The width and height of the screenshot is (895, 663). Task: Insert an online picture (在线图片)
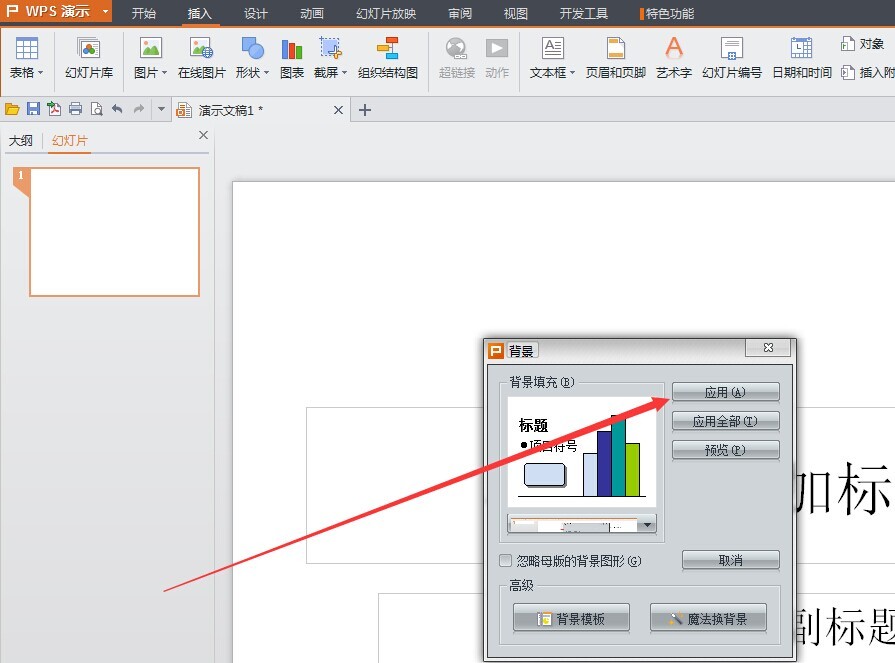[202, 57]
